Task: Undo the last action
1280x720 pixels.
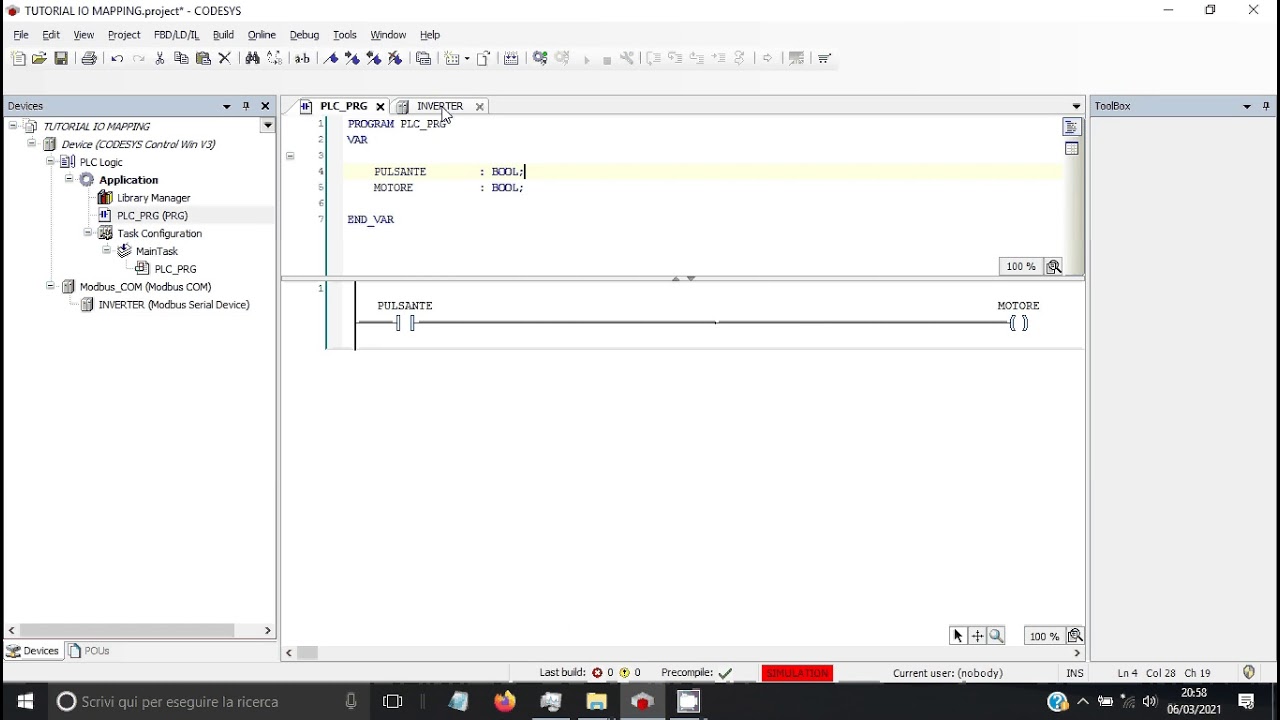Action: [x=117, y=58]
